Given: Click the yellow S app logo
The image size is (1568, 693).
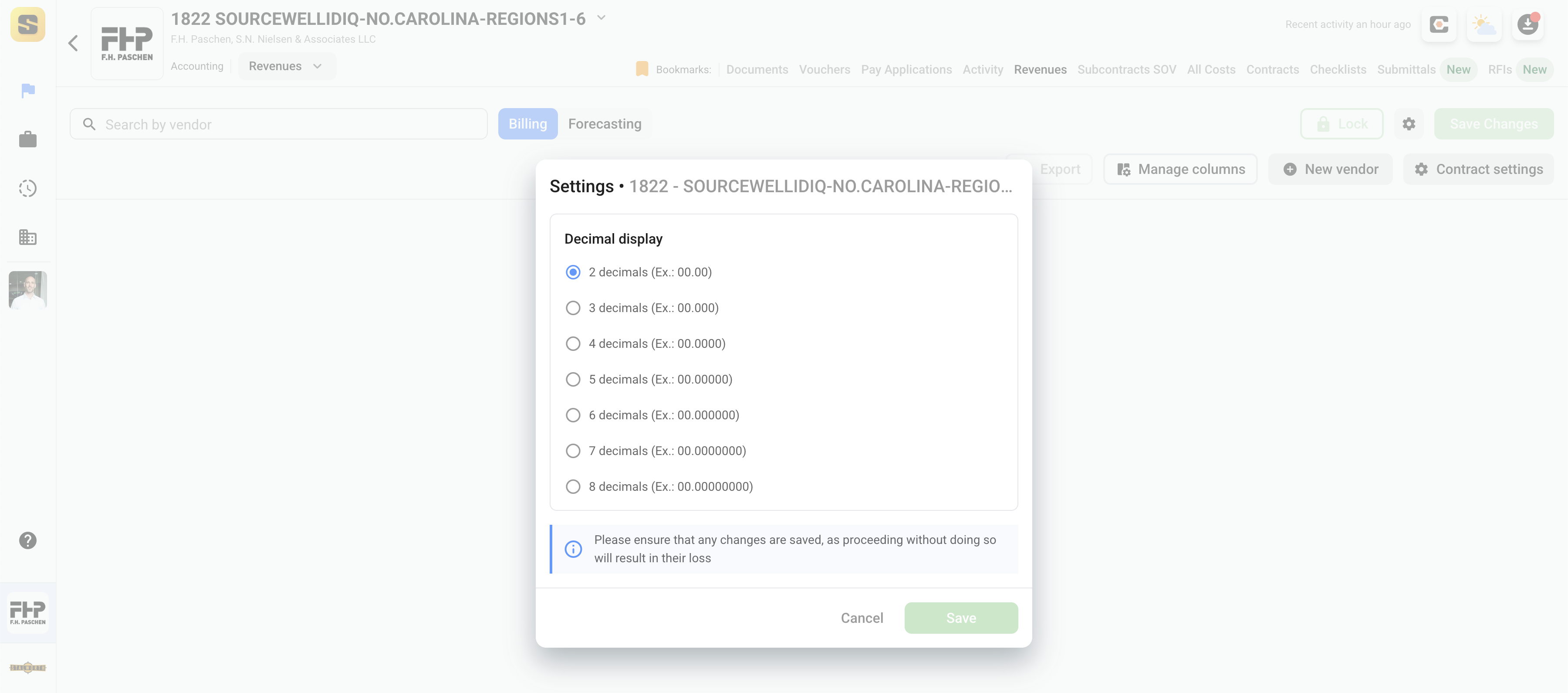Looking at the screenshot, I should click(x=28, y=24).
